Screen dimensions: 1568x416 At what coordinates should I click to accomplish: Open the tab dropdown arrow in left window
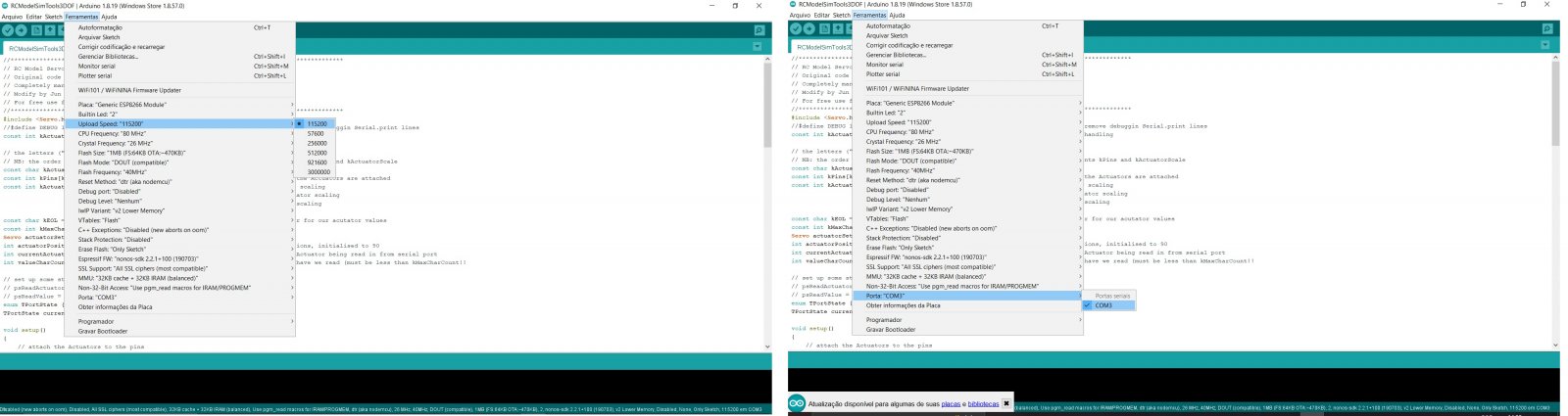[759, 47]
